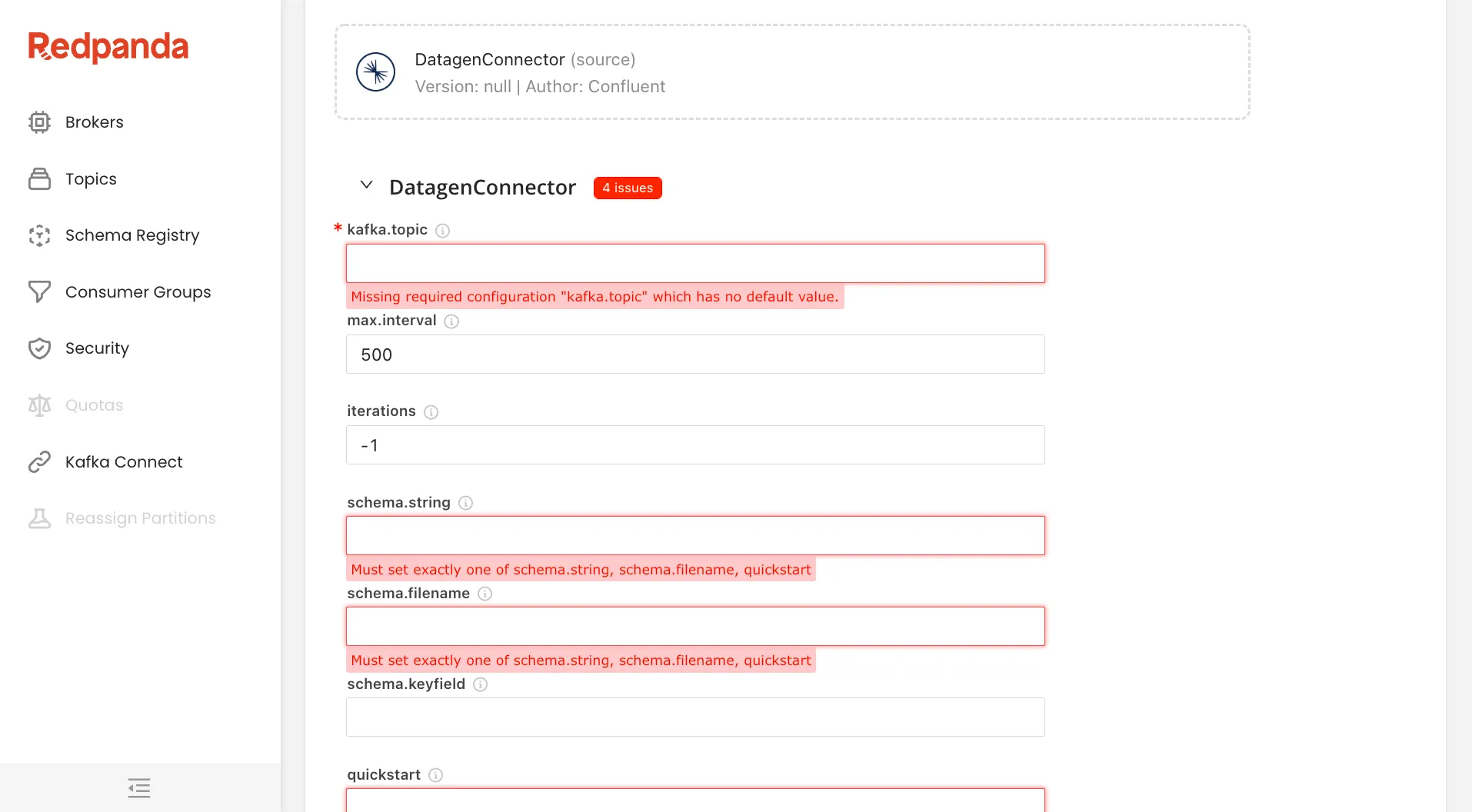Expand info for max.interval field

(451, 321)
